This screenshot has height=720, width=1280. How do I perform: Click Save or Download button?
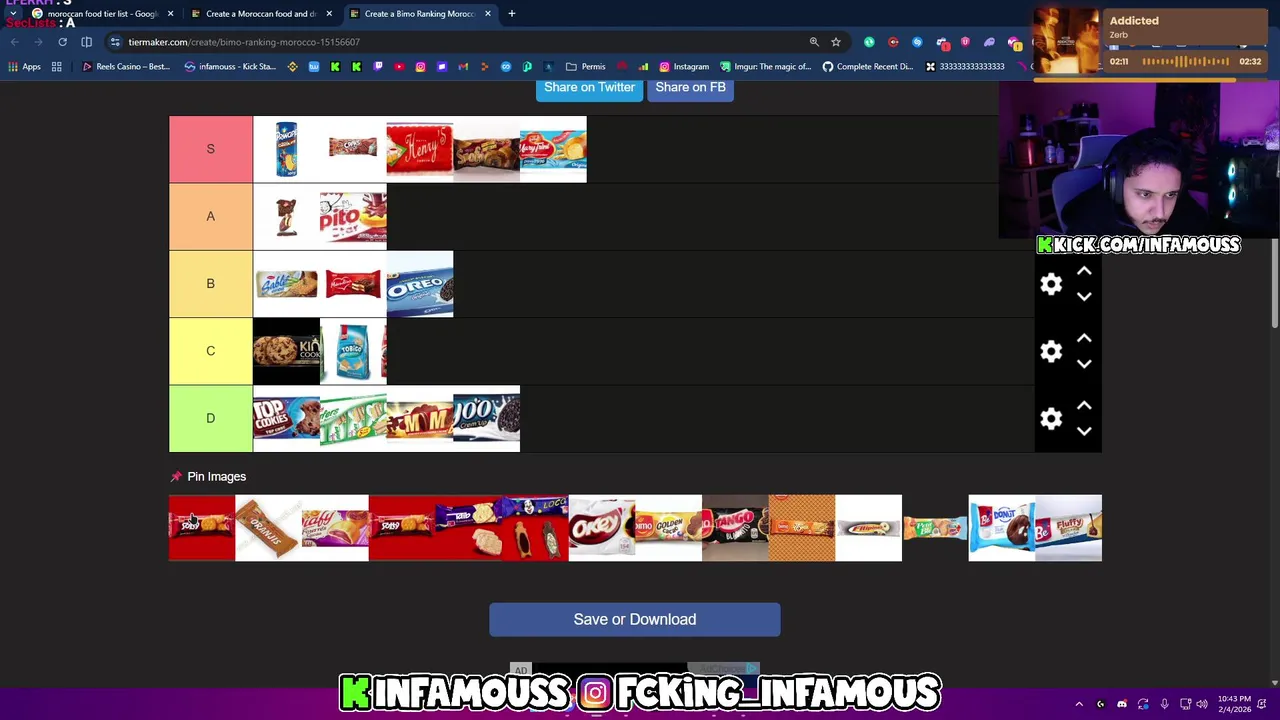[635, 619]
